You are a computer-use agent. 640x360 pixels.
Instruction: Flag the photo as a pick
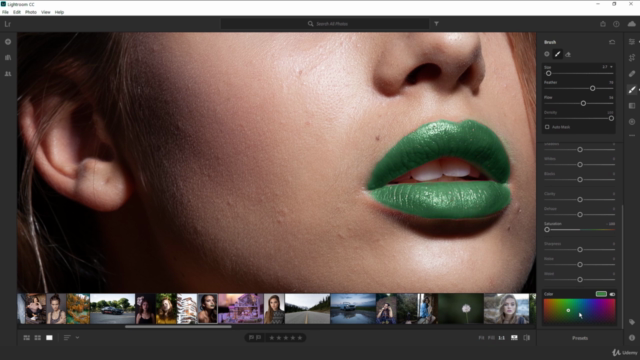pyautogui.click(x=251, y=338)
